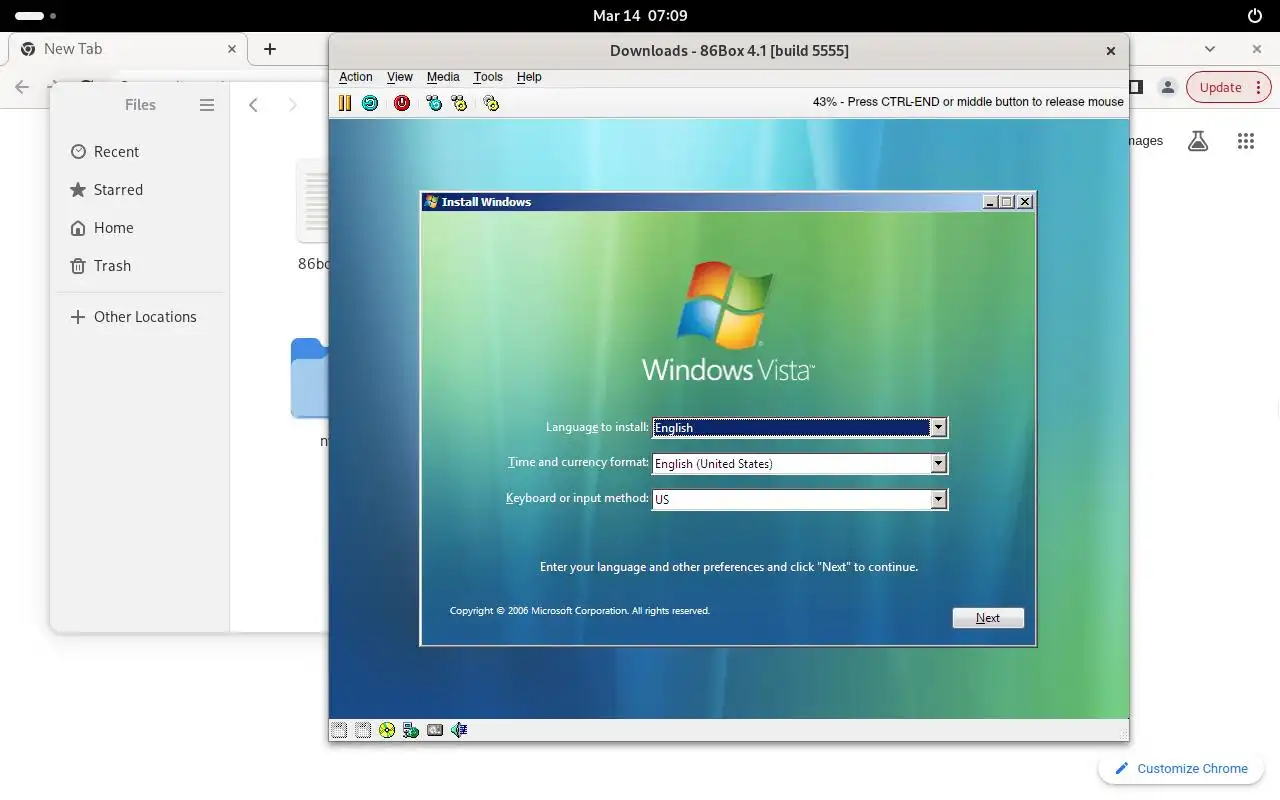Viewport: 1280px width, 800px height.
Task: Open the Keyboard or input method dropdown
Action: [x=938, y=499]
